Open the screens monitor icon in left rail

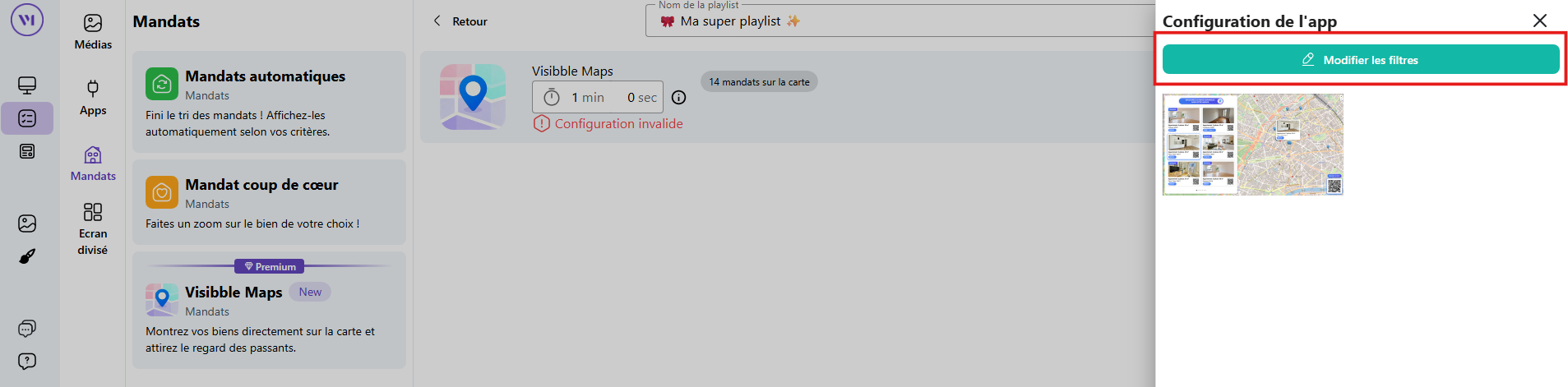[27, 85]
